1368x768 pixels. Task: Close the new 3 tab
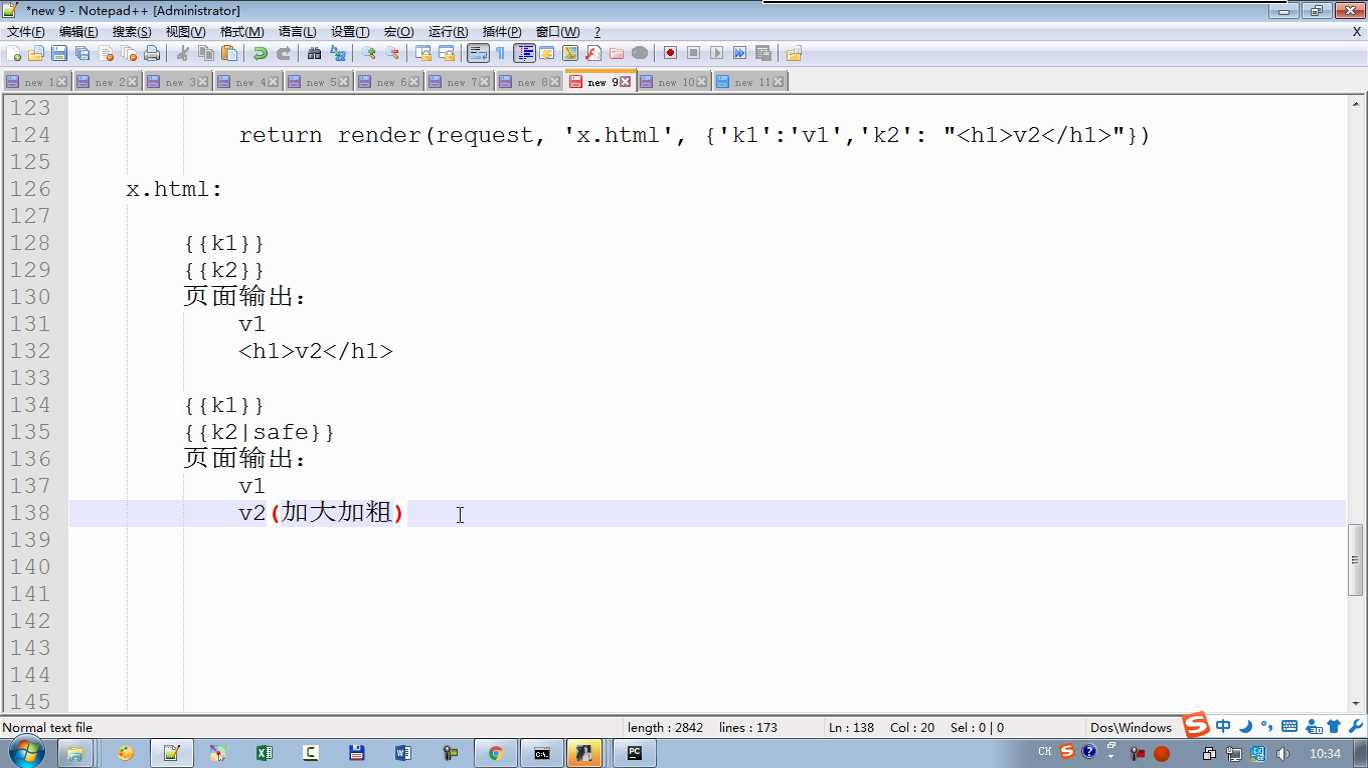204,82
